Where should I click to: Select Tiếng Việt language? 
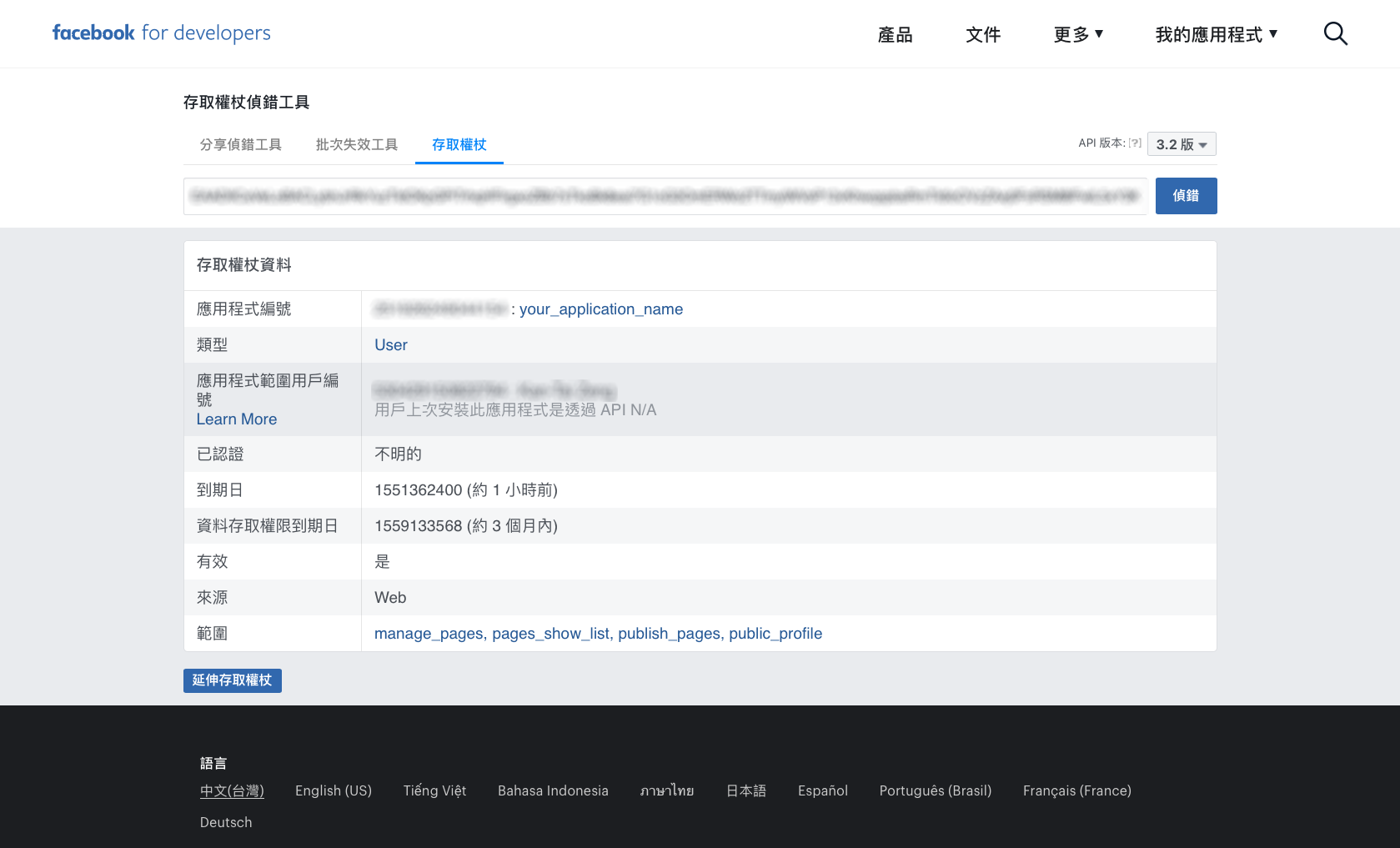click(434, 790)
